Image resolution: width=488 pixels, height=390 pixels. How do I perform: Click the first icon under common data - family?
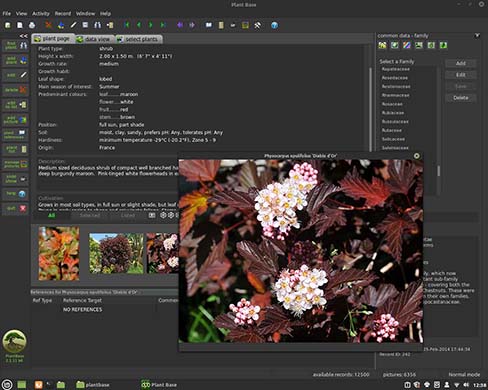pos(382,45)
